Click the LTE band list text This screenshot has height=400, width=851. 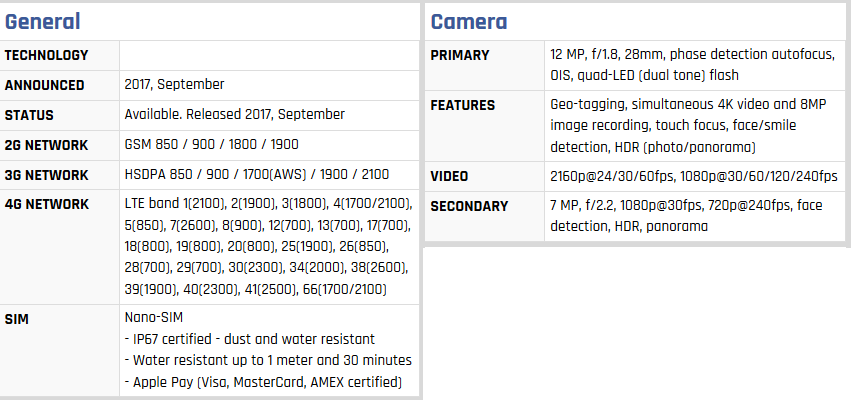(269, 246)
